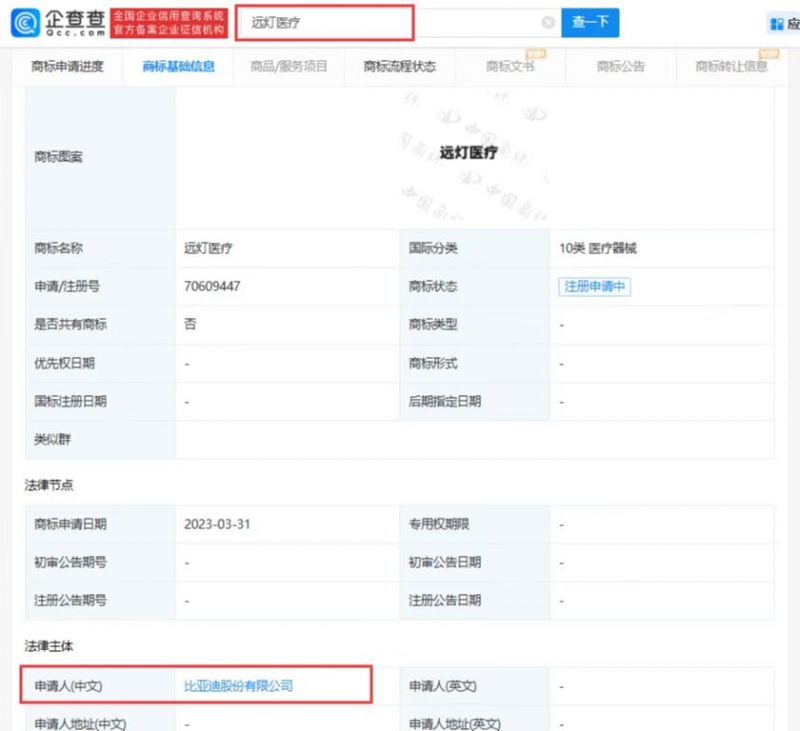Click the Qcc.com logo icon

click(x=25, y=23)
